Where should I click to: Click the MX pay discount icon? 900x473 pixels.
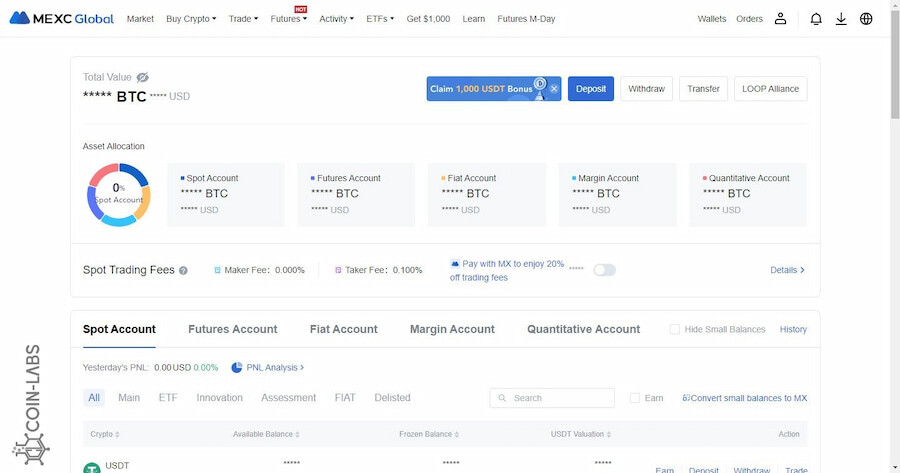coord(455,263)
